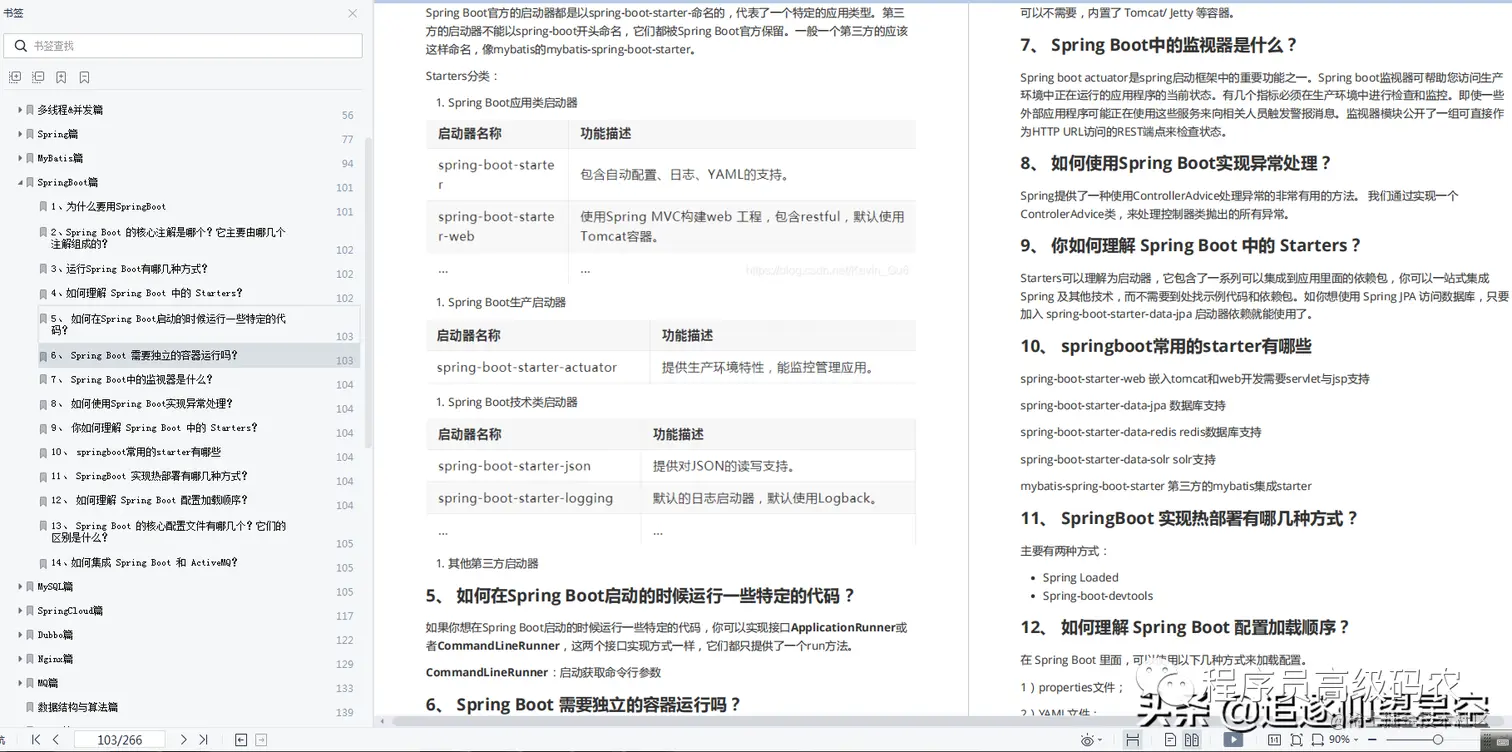The height and width of the screenshot is (752, 1512).
Task: Expand the 多线程&并发篇 bookmark
Action: tap(19, 110)
